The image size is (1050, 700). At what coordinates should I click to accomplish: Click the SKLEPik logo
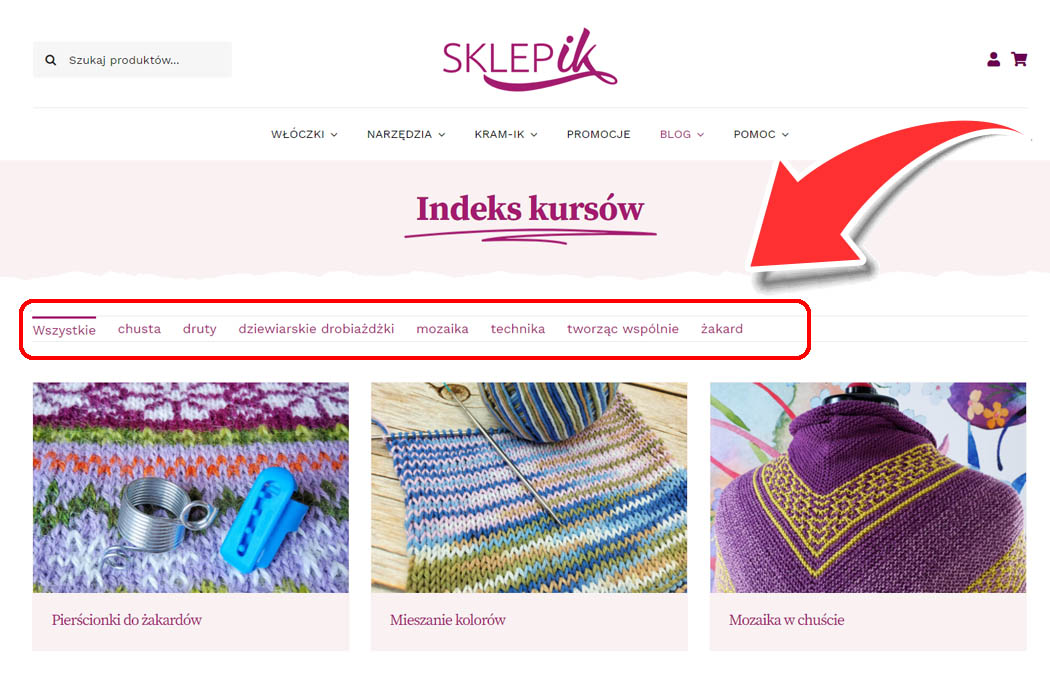coord(529,59)
